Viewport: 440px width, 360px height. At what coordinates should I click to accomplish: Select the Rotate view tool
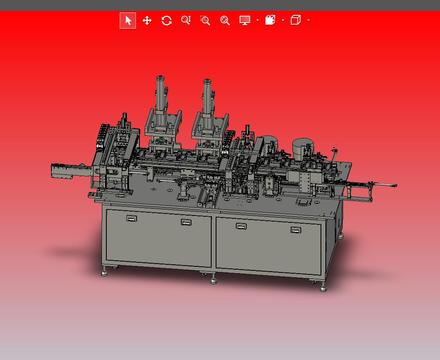(166, 21)
